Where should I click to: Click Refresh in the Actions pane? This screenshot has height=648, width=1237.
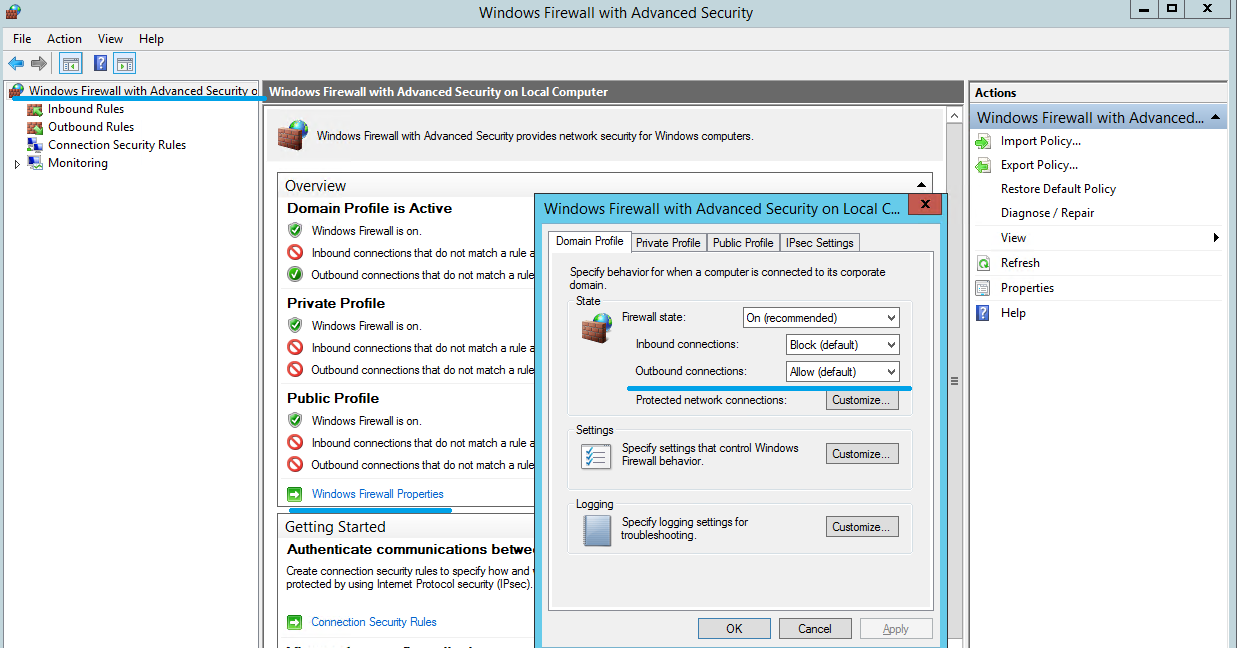tap(1020, 263)
